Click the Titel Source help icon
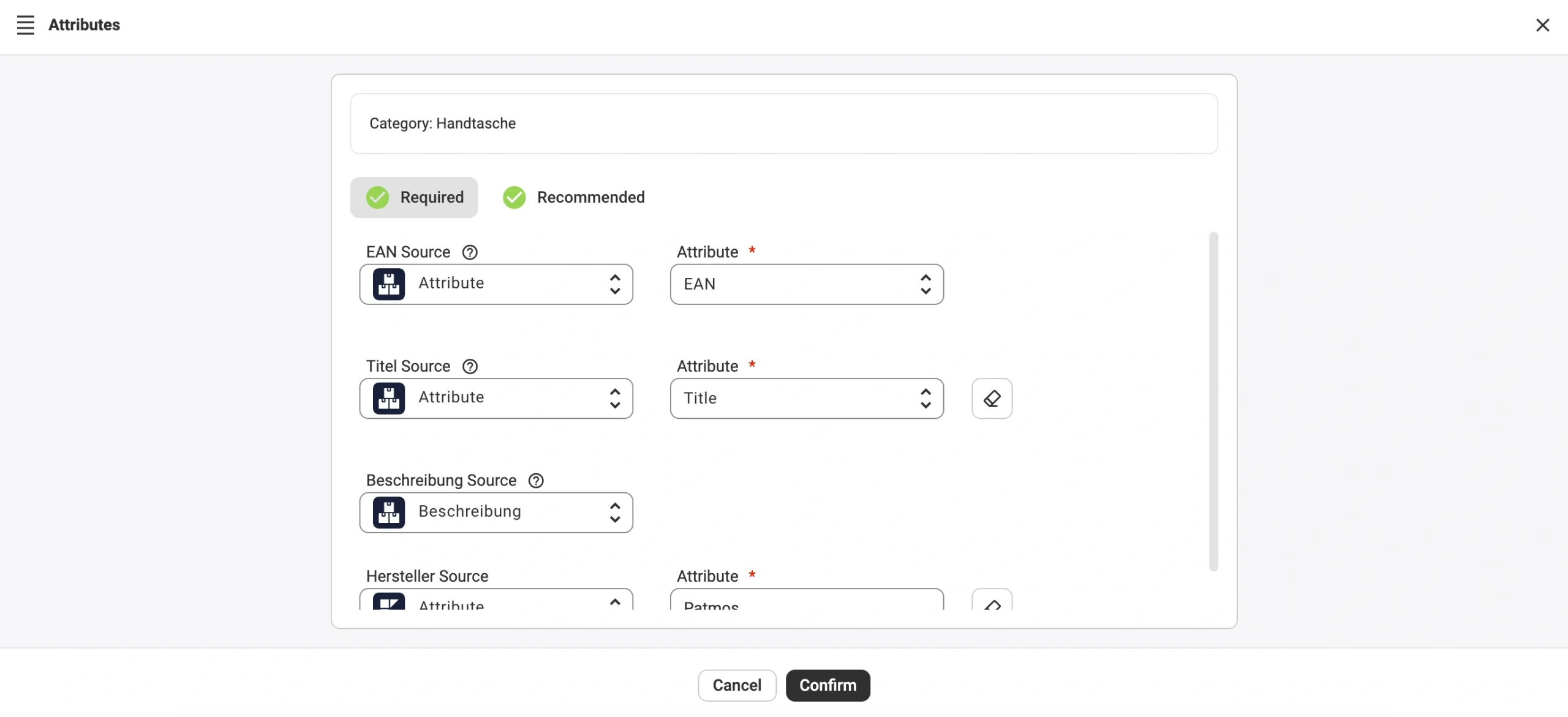Image resolution: width=1568 pixels, height=717 pixels. (470, 366)
